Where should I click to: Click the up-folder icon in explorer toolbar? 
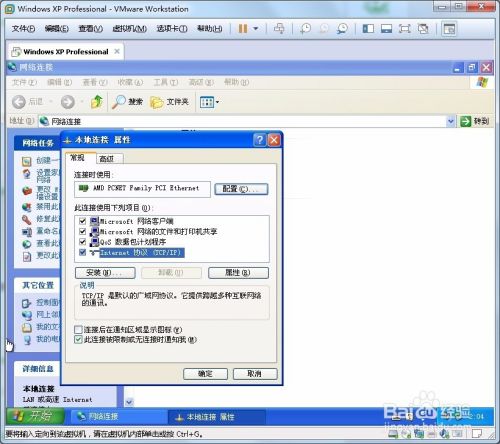(x=97, y=102)
